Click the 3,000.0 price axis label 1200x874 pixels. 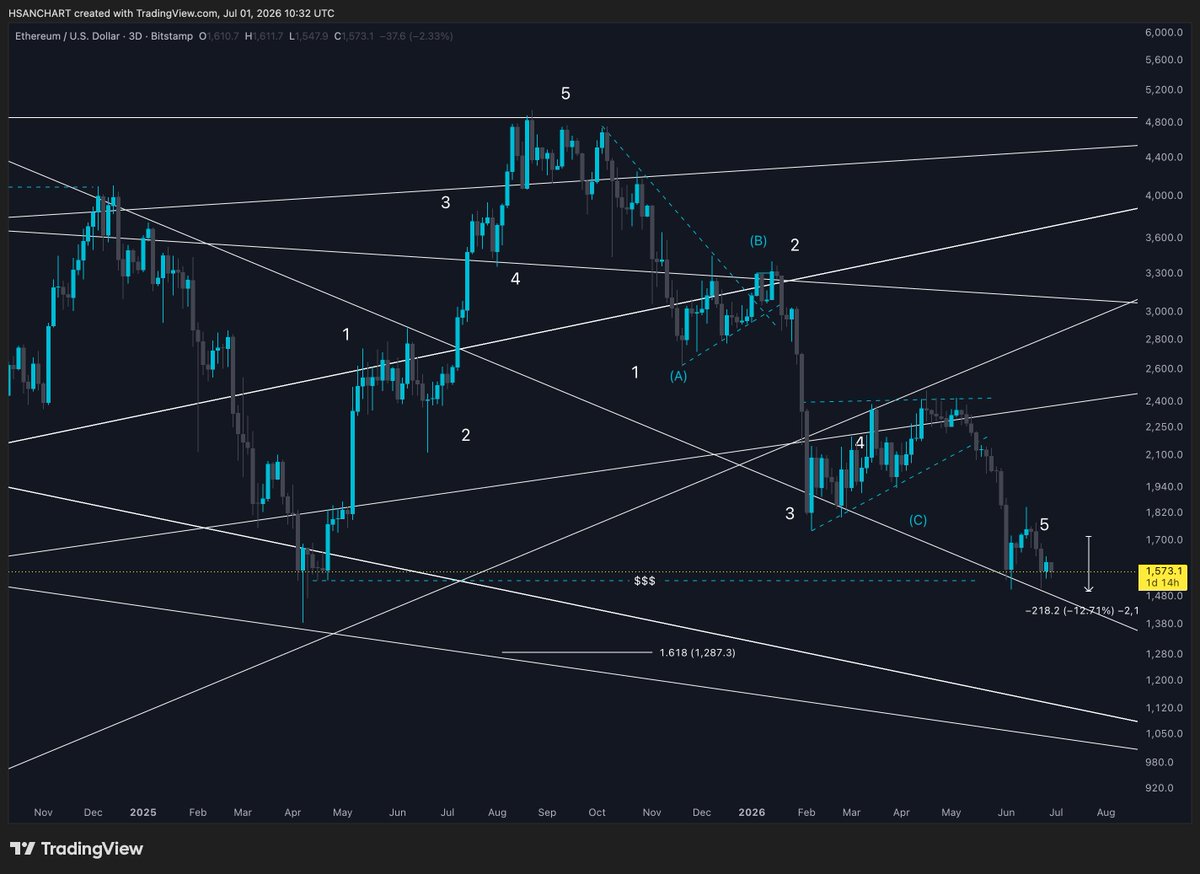(x=1166, y=312)
